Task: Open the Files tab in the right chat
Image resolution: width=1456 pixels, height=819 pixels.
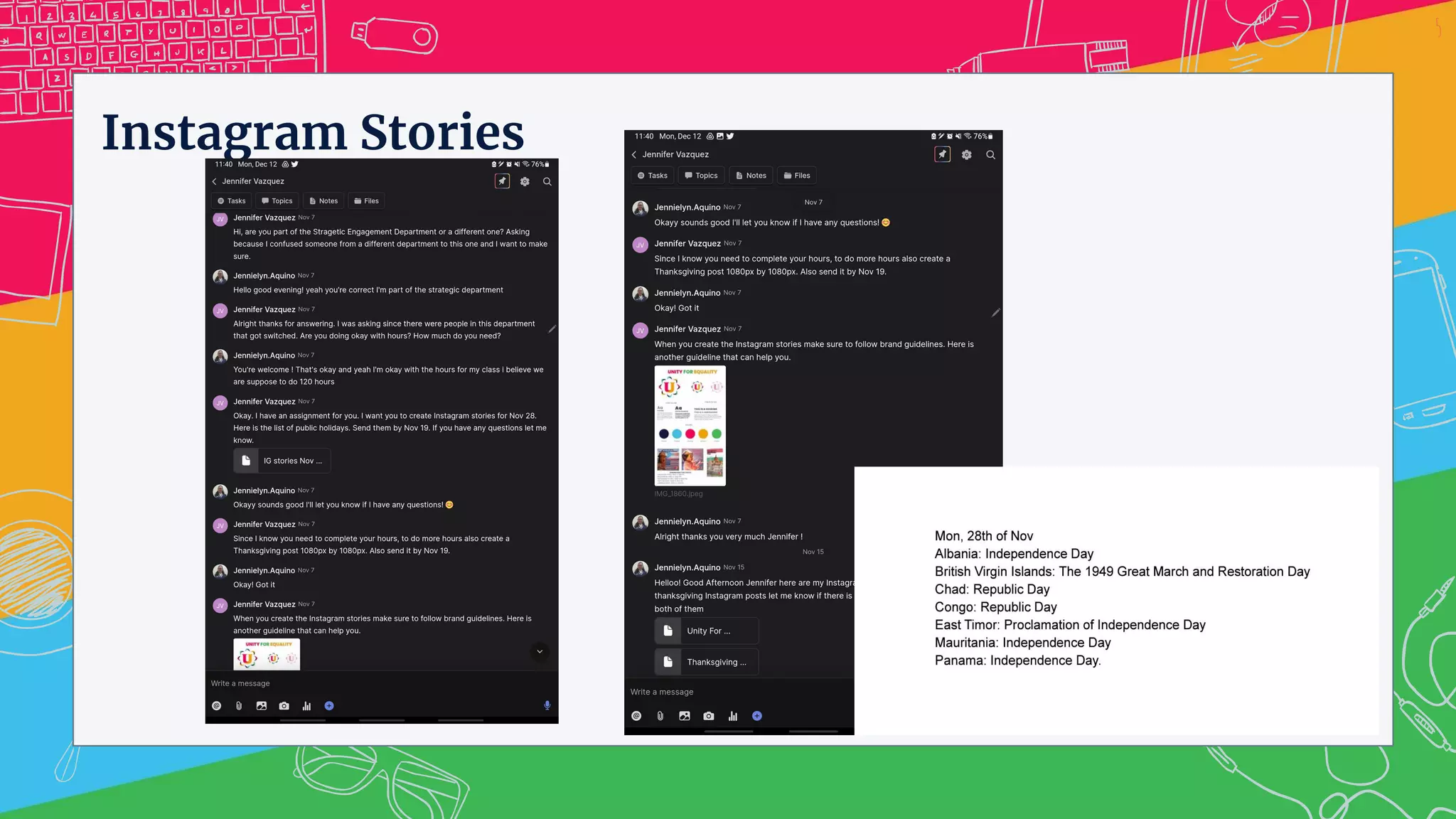Action: point(796,176)
